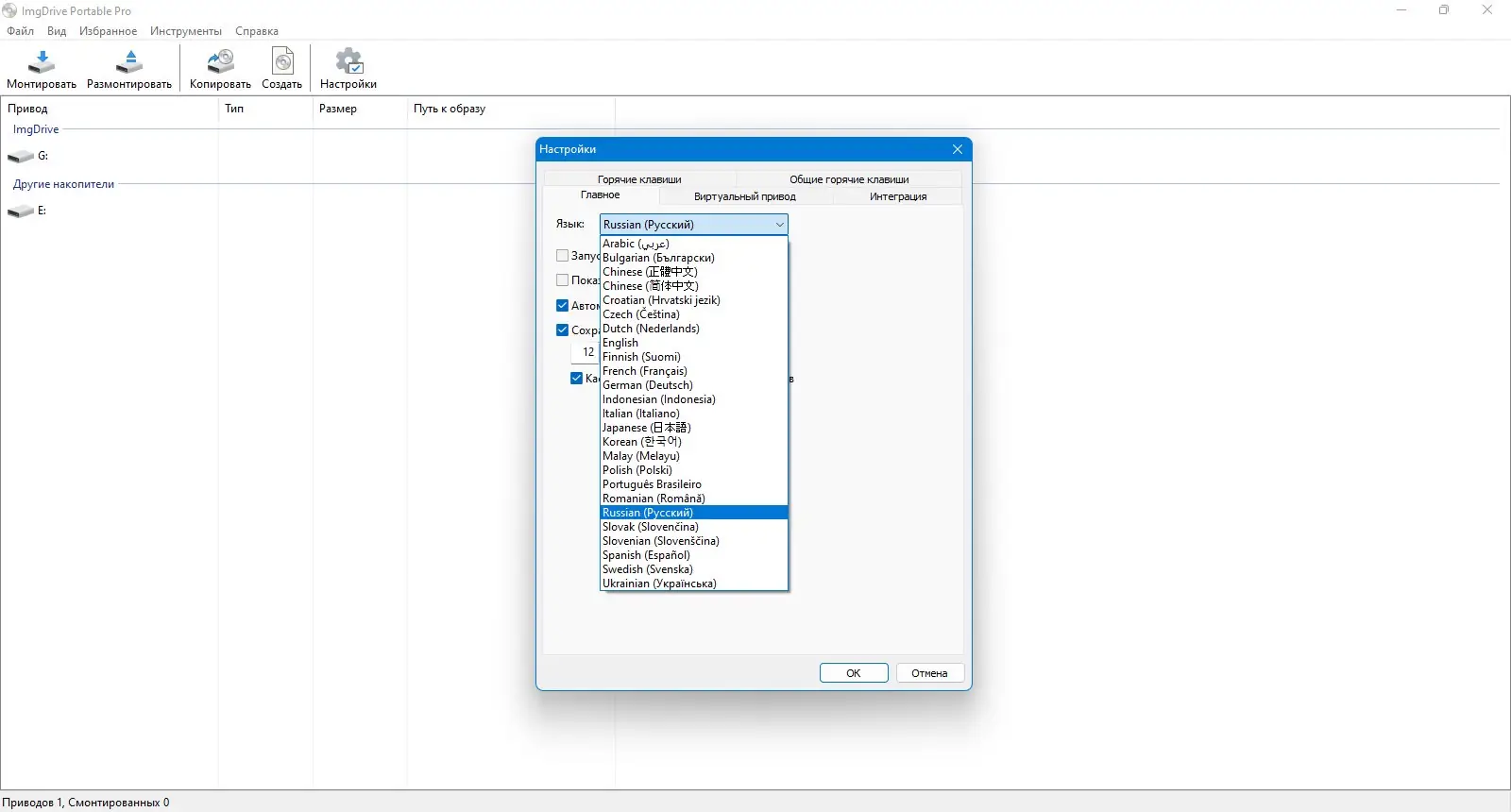The height and width of the screenshot is (812, 1511).
Task: Click the Привод column header
Action: [110, 109]
